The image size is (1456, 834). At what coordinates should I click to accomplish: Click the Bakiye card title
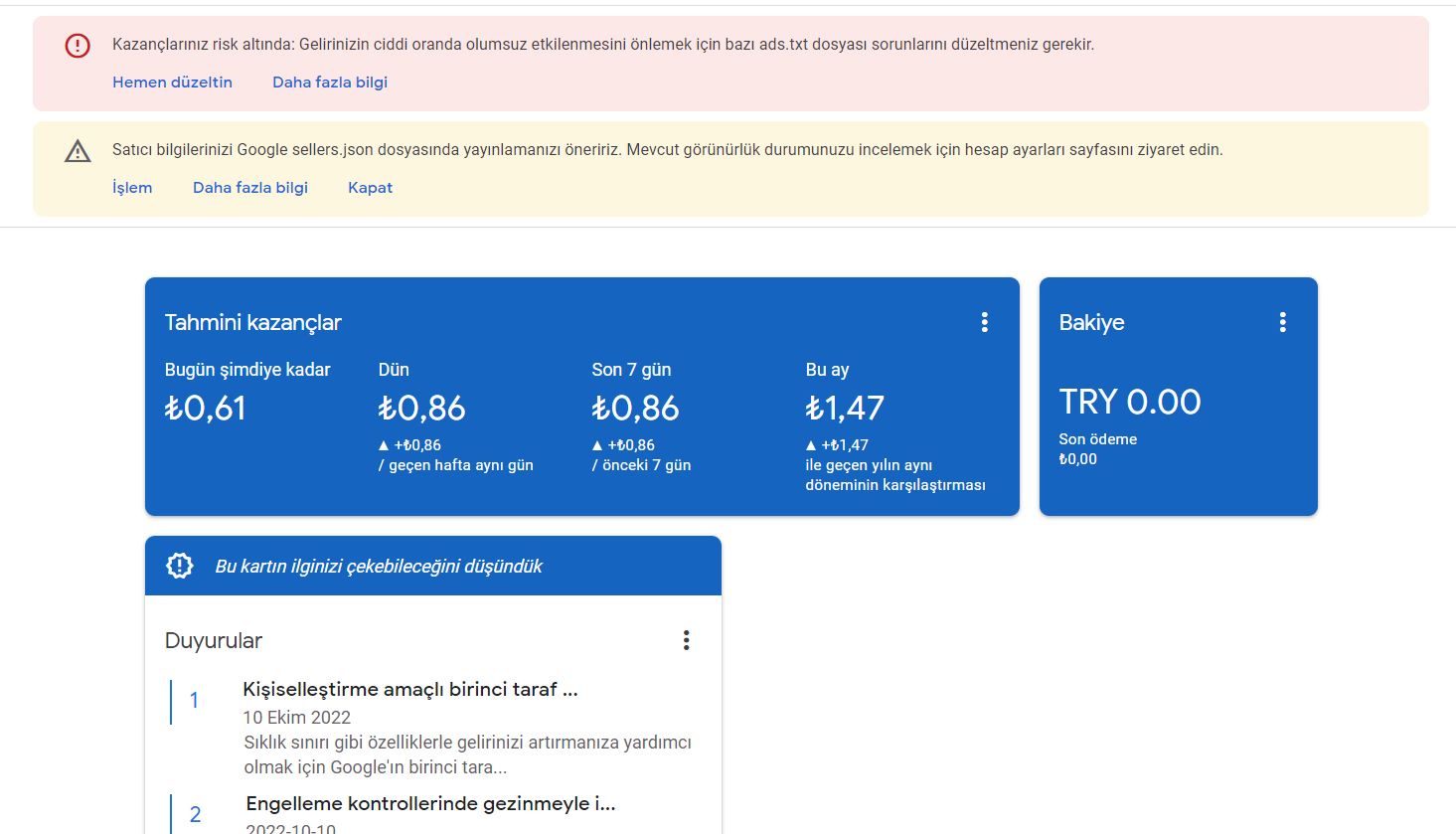click(x=1091, y=322)
